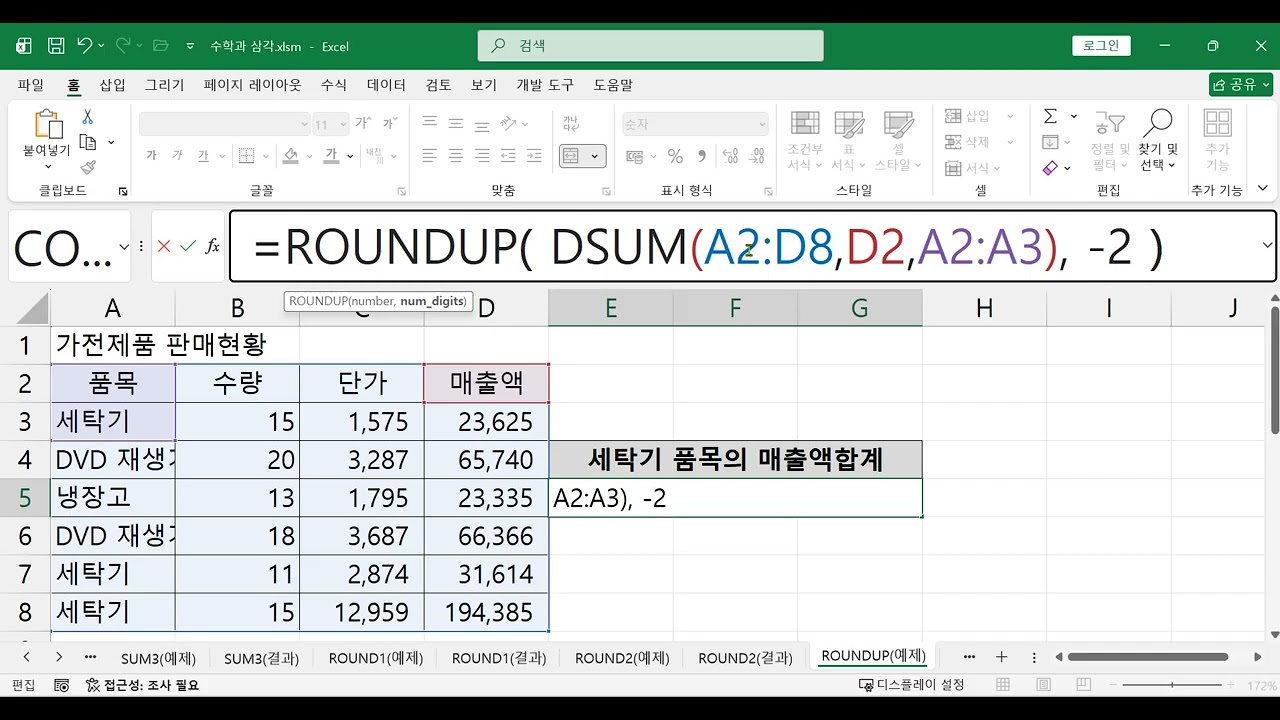
Task: Click the Fill Color paint bucket icon
Action: [x=291, y=156]
